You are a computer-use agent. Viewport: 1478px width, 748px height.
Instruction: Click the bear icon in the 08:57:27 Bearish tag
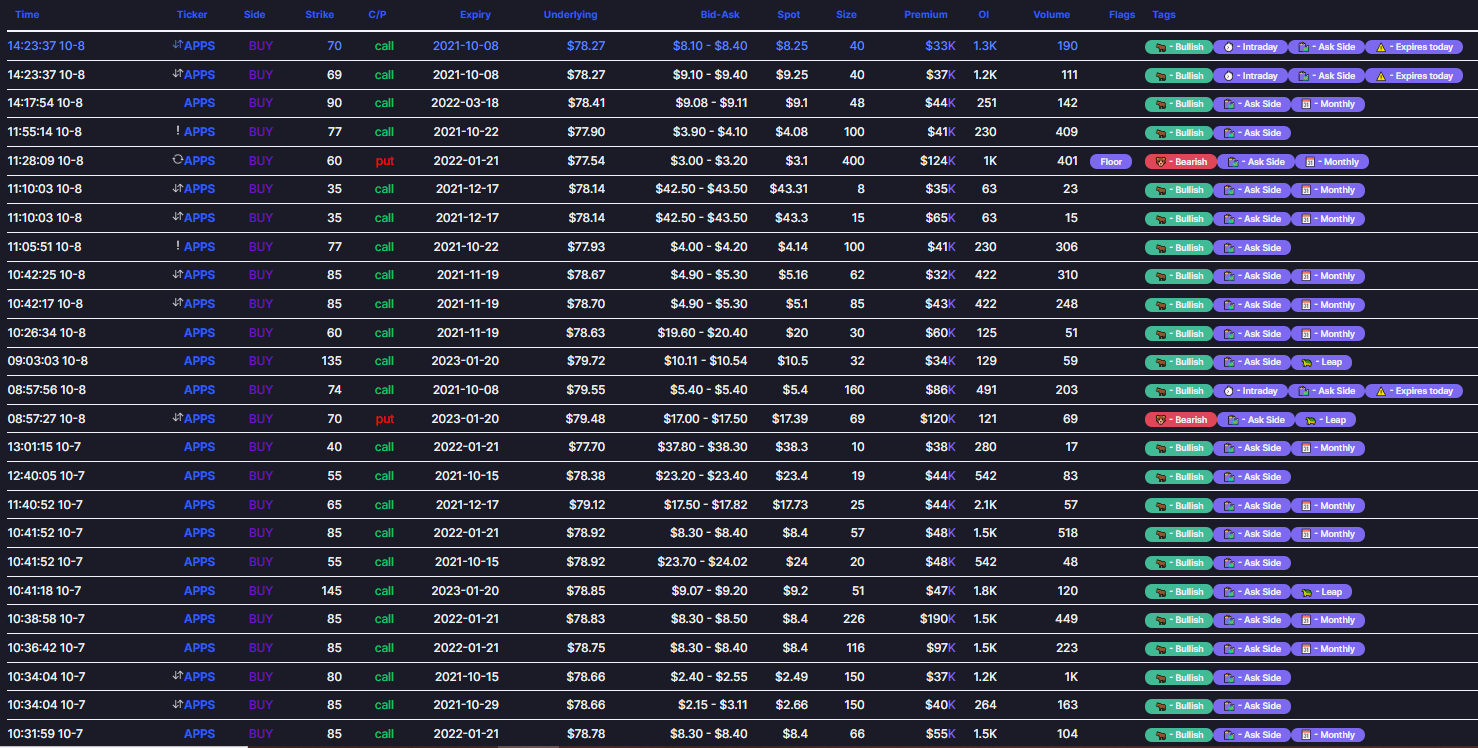1160,420
